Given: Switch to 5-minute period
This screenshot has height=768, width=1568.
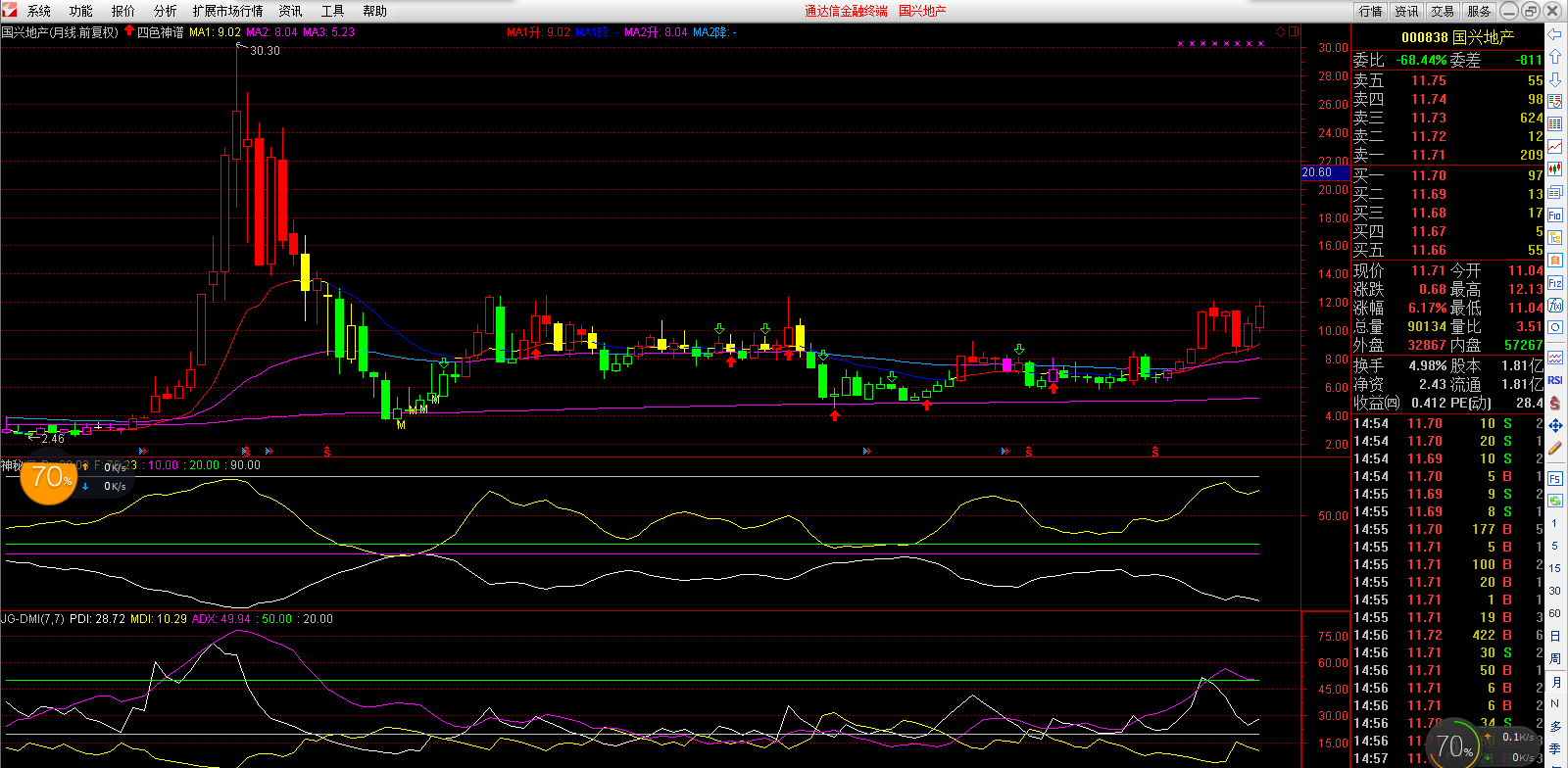Looking at the screenshot, I should point(1554,546).
